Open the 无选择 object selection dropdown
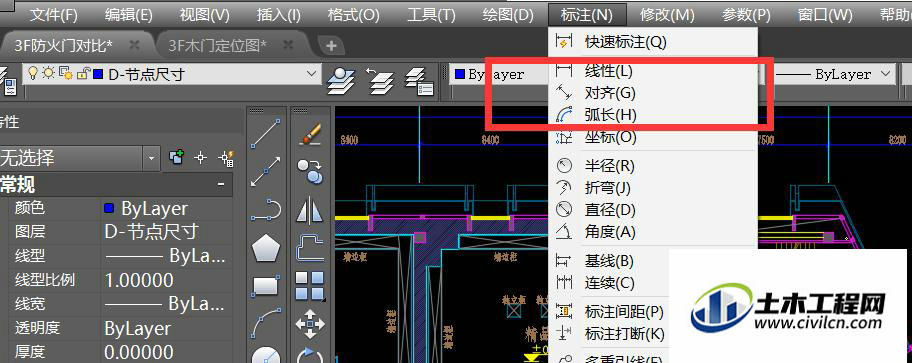Screen dimensions: 912x363 151,158
